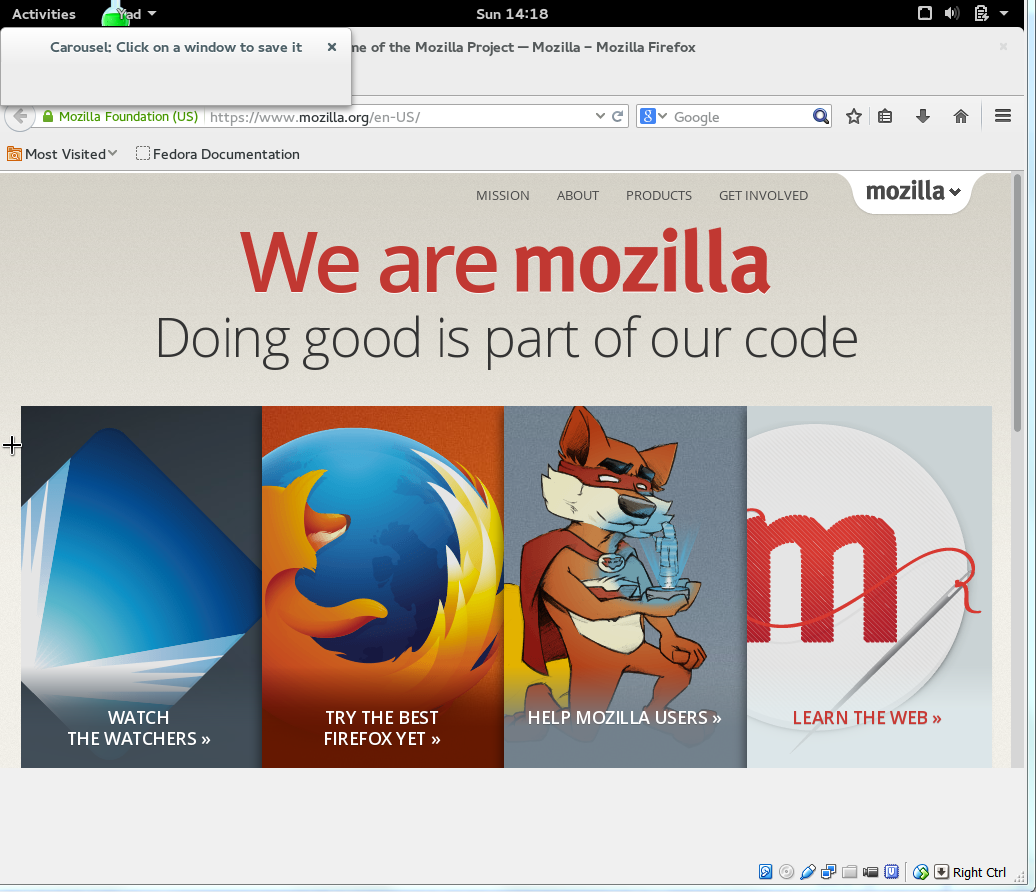The image size is (1036, 892).
Task: Click in the Google search field
Action: 740,117
